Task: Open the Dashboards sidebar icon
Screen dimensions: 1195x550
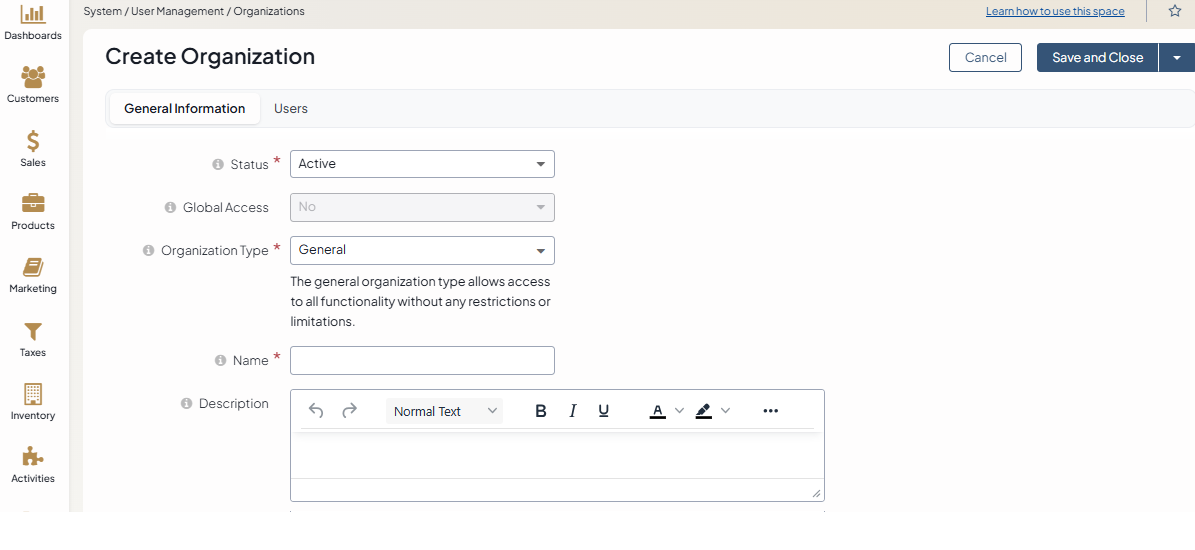Action: click(33, 15)
